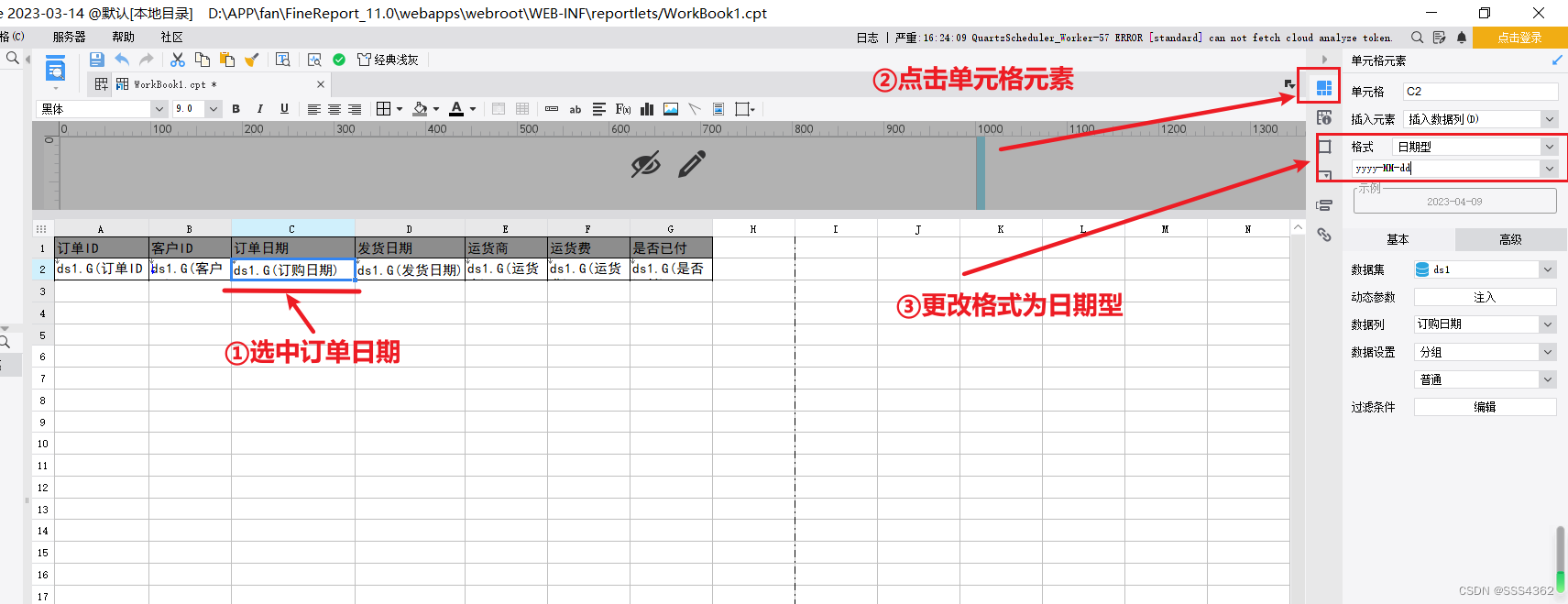Open the Cell Attributes panel icon
Image resolution: width=1568 pixels, height=604 pixels.
point(1324,117)
